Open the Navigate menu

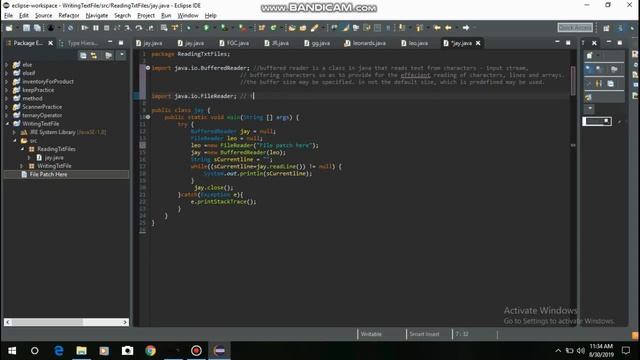pos(97,16)
